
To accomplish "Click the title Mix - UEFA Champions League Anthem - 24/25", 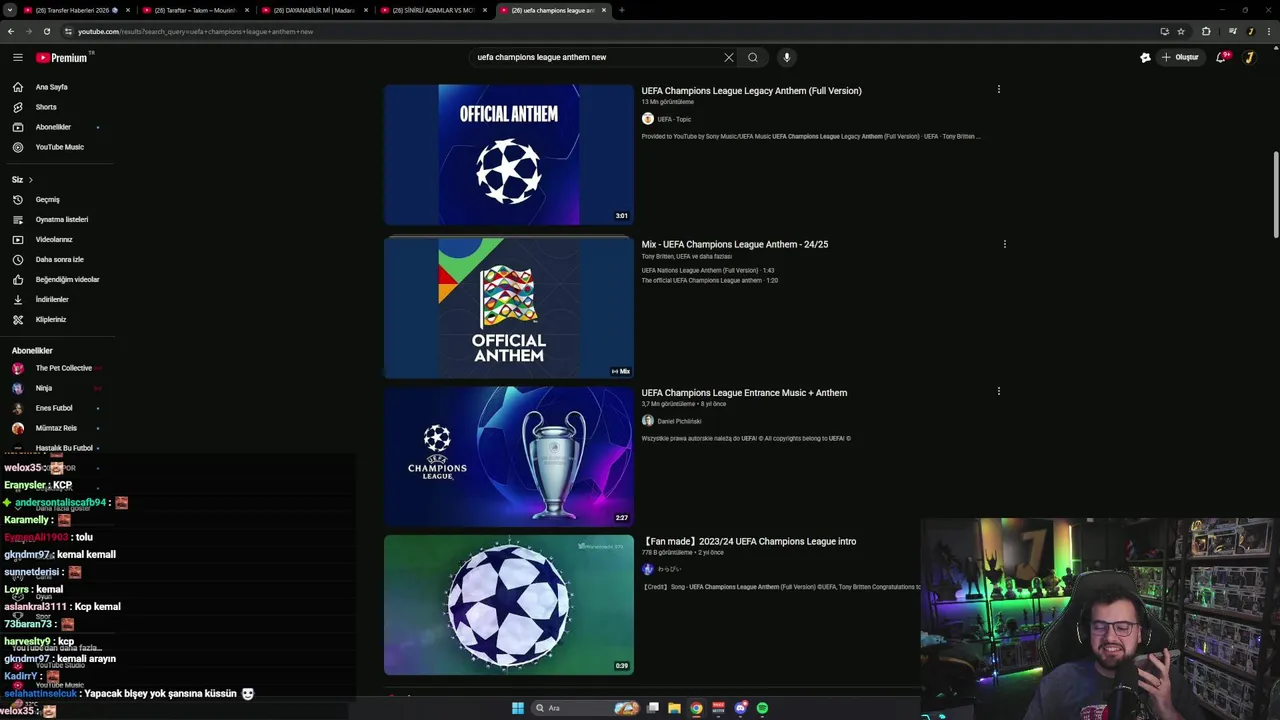I will 735,244.
